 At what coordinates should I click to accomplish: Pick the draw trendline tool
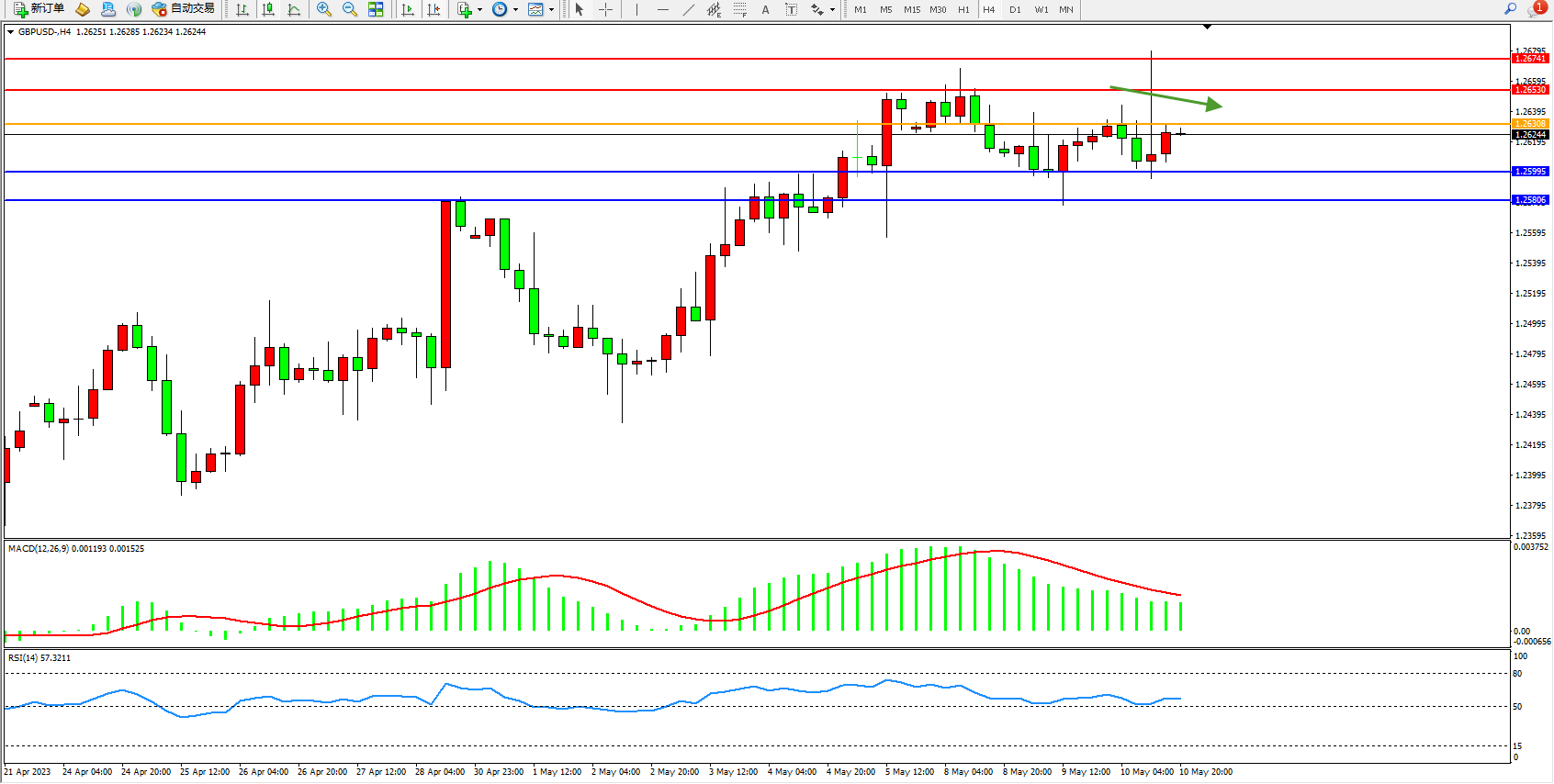pyautogui.click(x=688, y=9)
